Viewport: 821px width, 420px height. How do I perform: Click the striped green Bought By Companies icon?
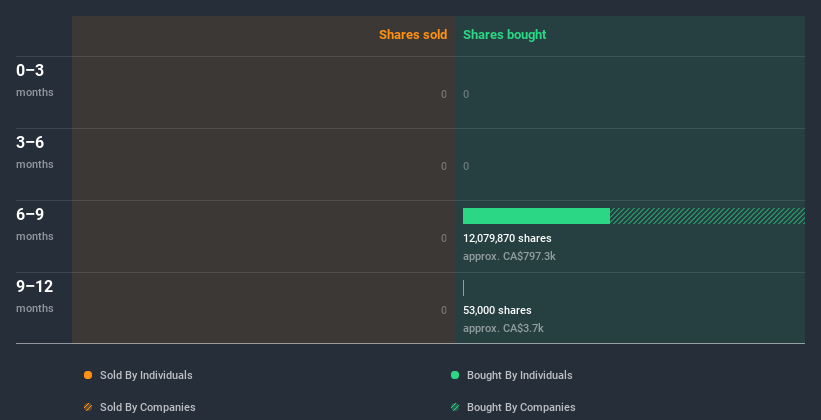click(x=455, y=407)
